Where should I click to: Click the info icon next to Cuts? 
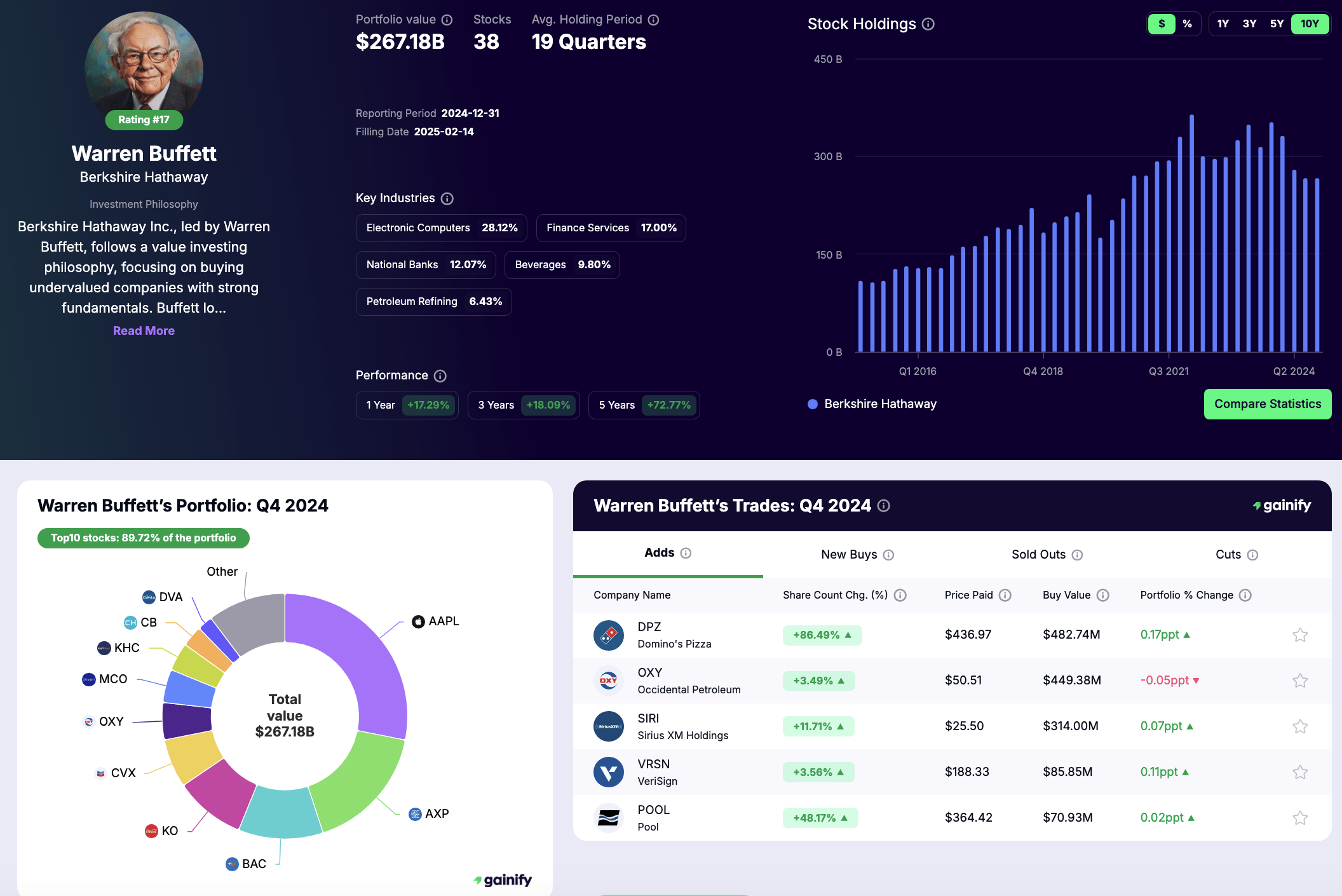tap(1252, 555)
